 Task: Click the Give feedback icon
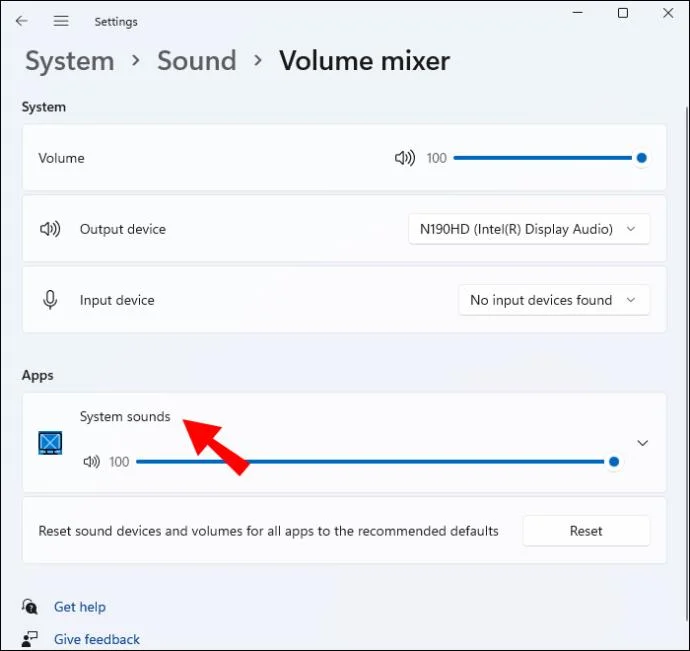coord(29,639)
